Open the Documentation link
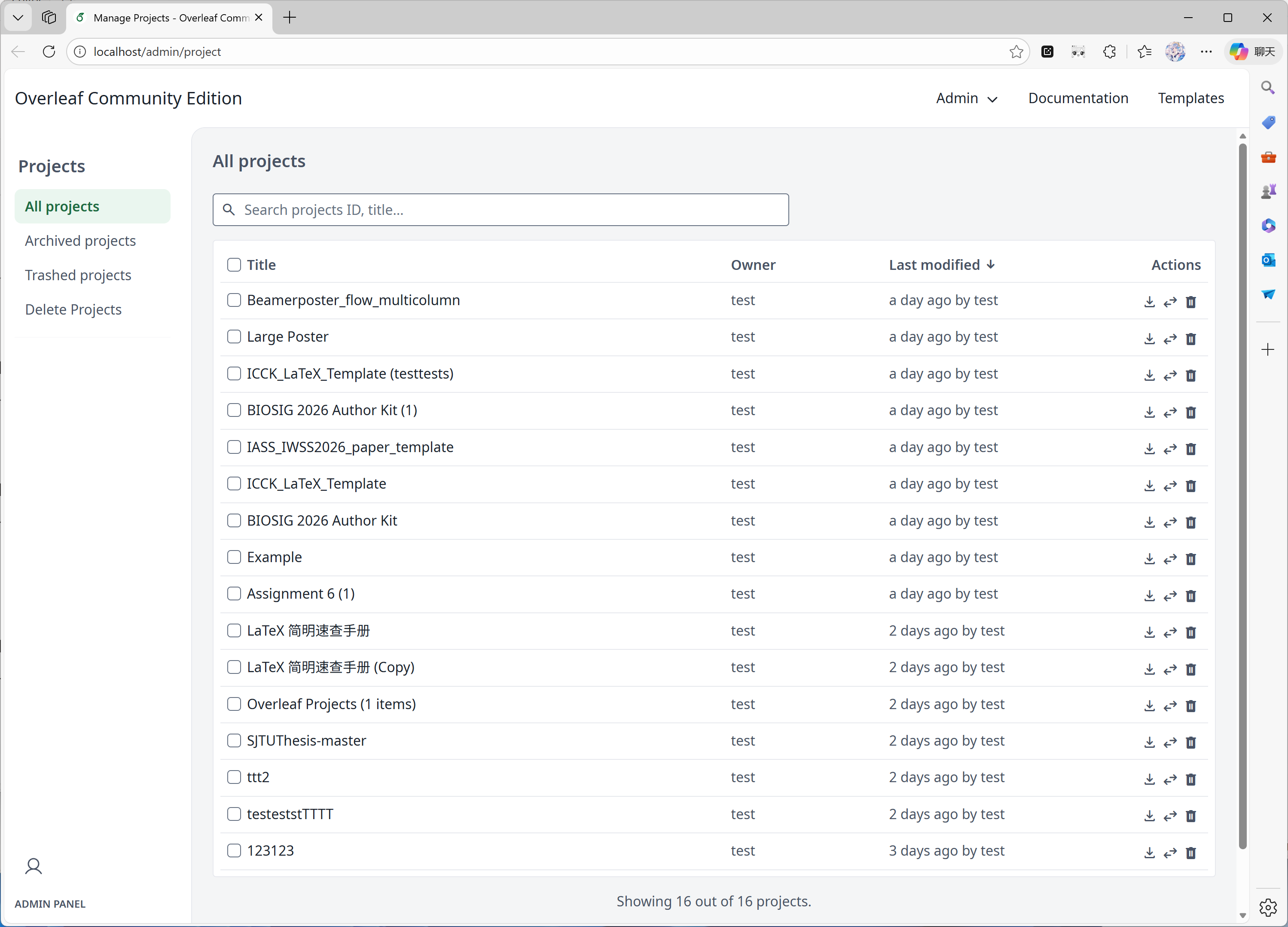This screenshot has height=927, width=1288. coord(1077,98)
